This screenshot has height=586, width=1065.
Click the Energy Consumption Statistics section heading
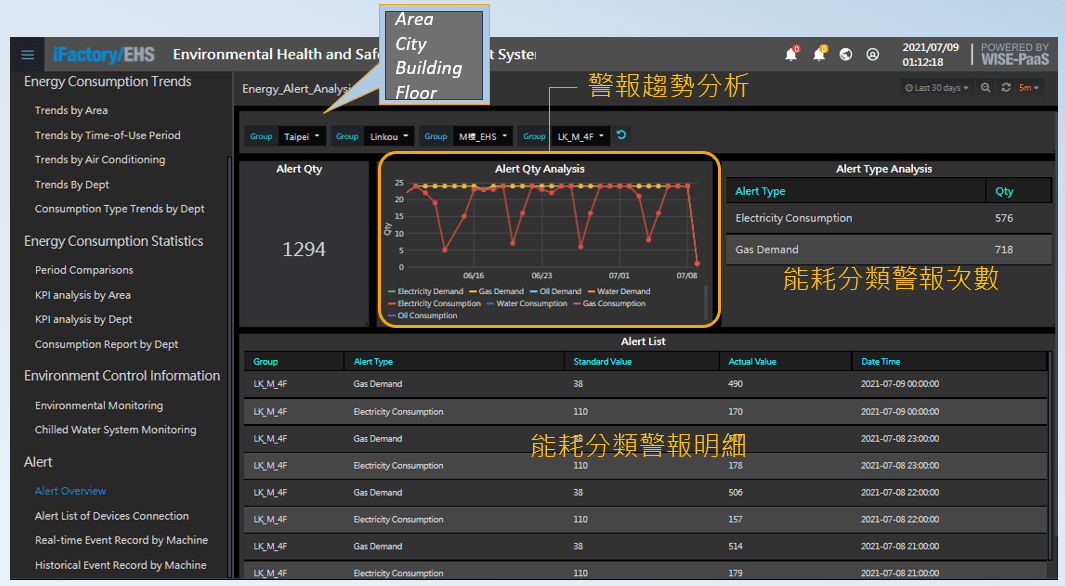pos(113,241)
